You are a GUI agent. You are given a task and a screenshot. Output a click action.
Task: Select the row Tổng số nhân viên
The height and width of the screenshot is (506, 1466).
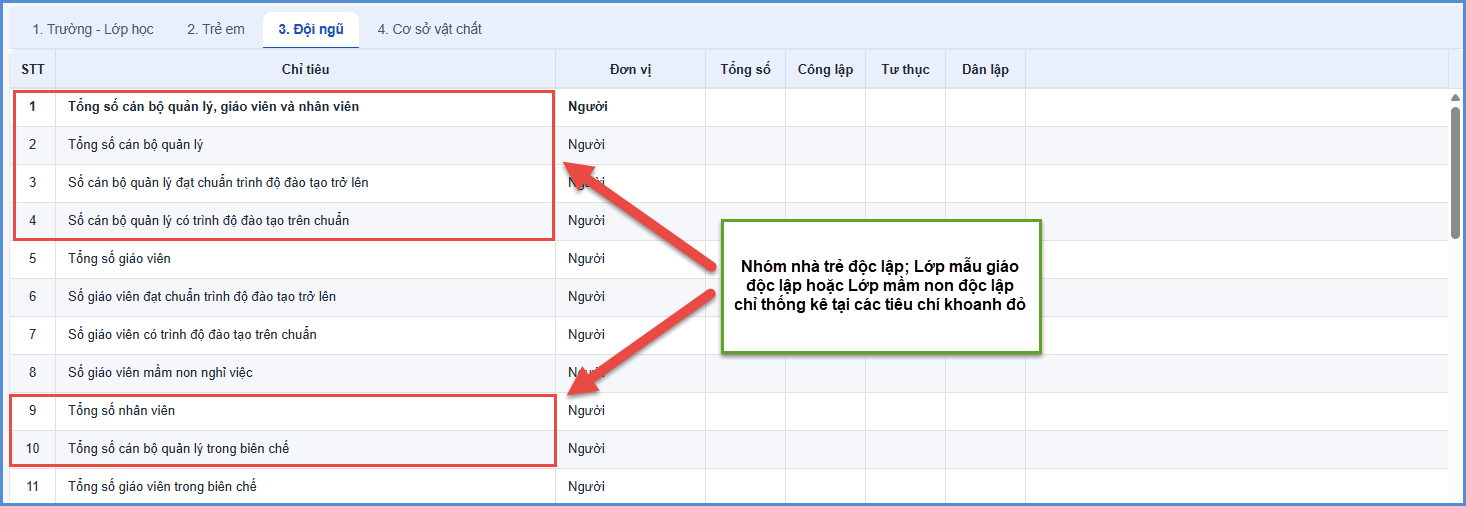pyautogui.click(x=730, y=411)
